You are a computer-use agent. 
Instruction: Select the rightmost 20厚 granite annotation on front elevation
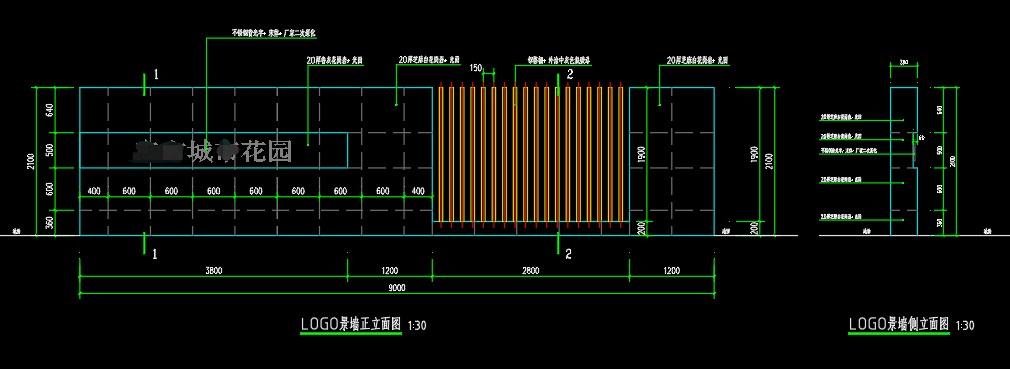[698, 60]
